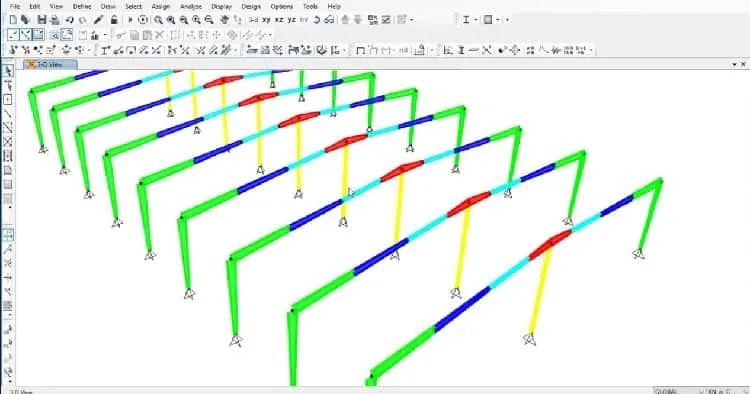
Task: Toggle the model lock padlock icon
Action: [x=114, y=20]
